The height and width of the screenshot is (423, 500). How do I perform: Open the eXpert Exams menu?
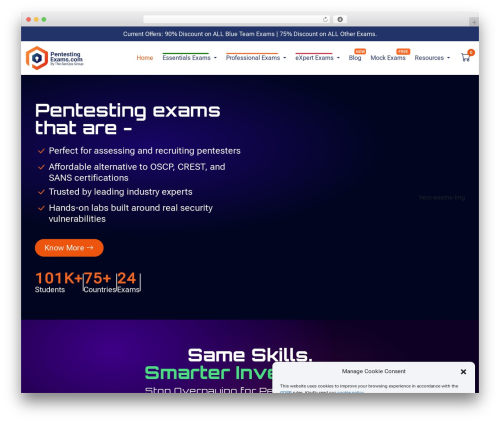[x=314, y=58]
